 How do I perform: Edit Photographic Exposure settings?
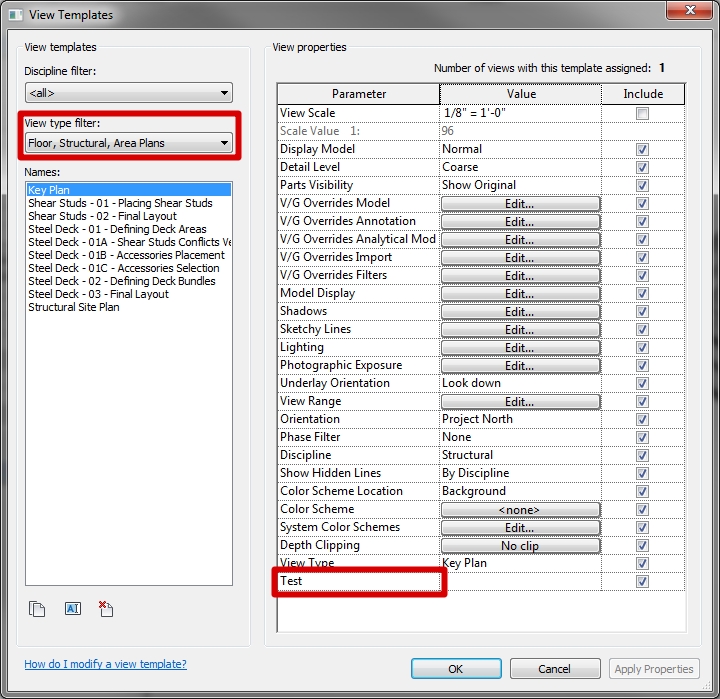(x=520, y=366)
